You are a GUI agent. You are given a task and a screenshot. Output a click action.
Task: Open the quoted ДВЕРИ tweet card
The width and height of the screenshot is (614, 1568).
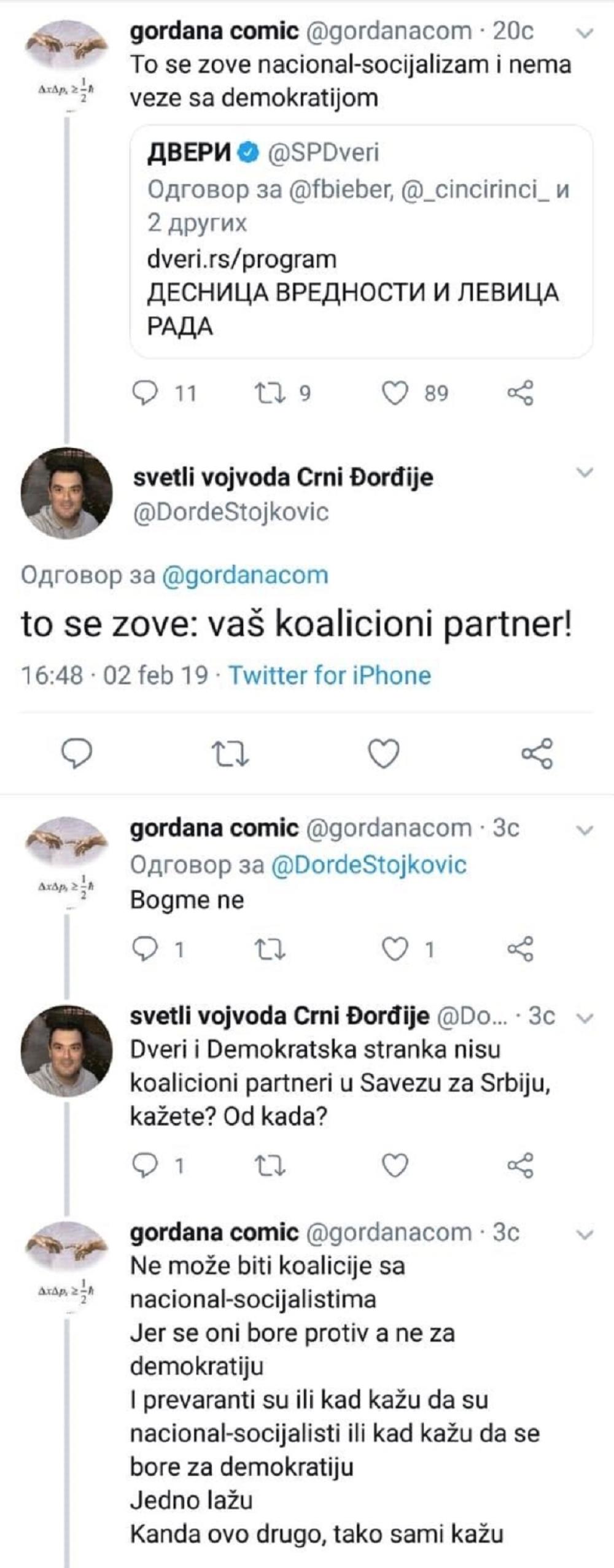coord(361,241)
